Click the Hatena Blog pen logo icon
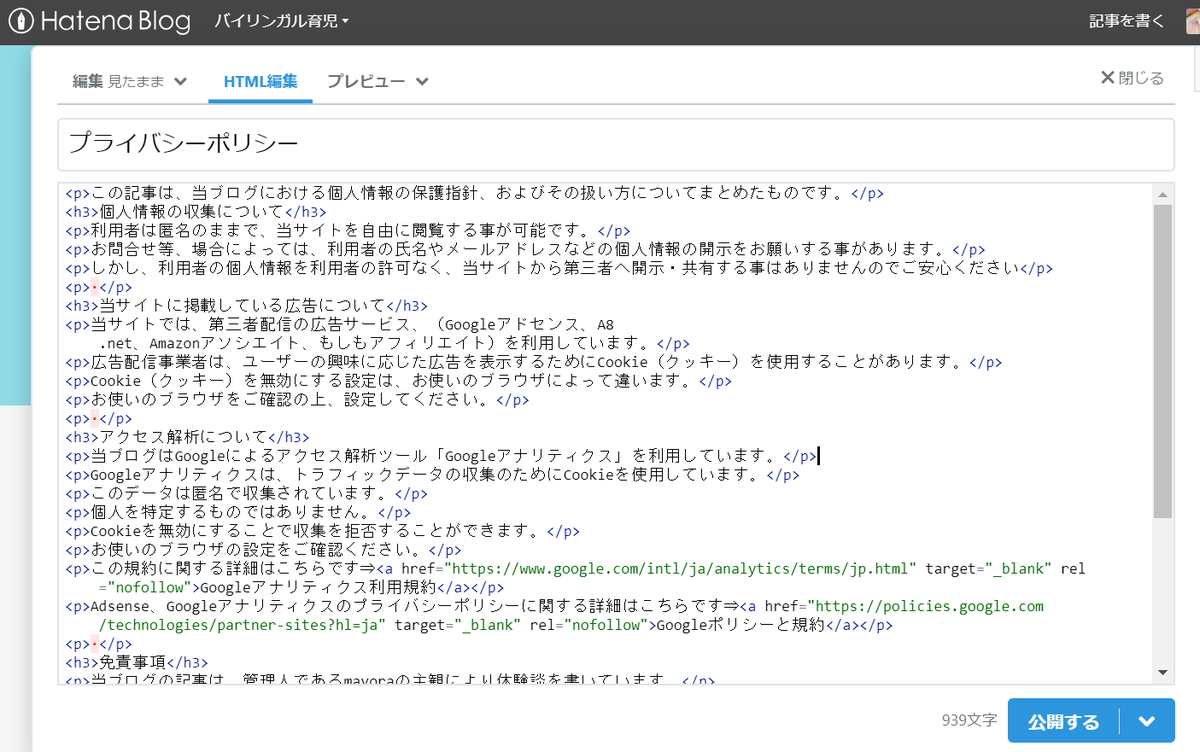 [20, 21]
